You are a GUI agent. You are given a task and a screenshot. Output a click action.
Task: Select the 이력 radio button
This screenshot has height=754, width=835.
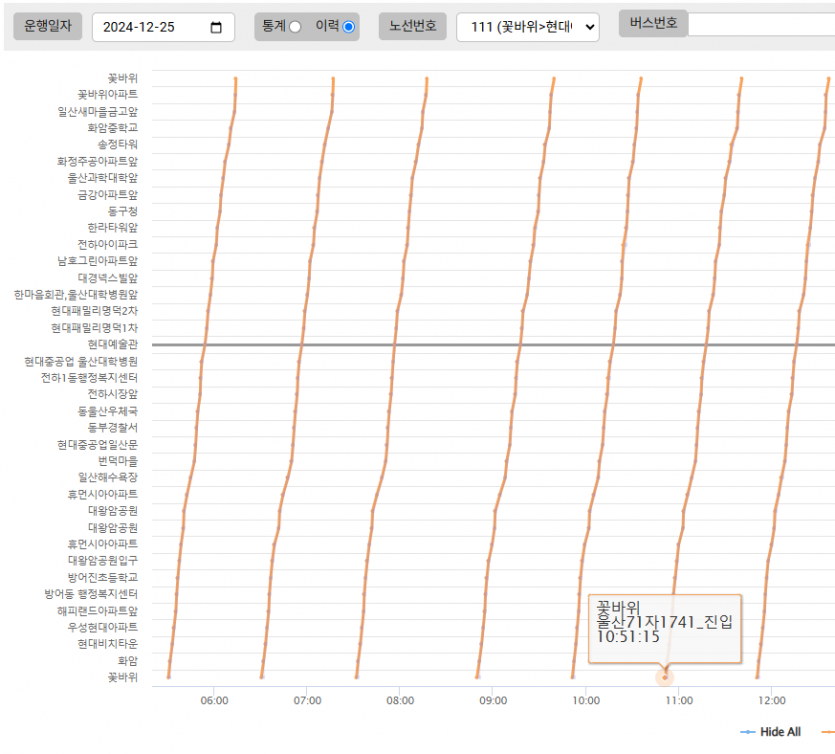coord(348,27)
